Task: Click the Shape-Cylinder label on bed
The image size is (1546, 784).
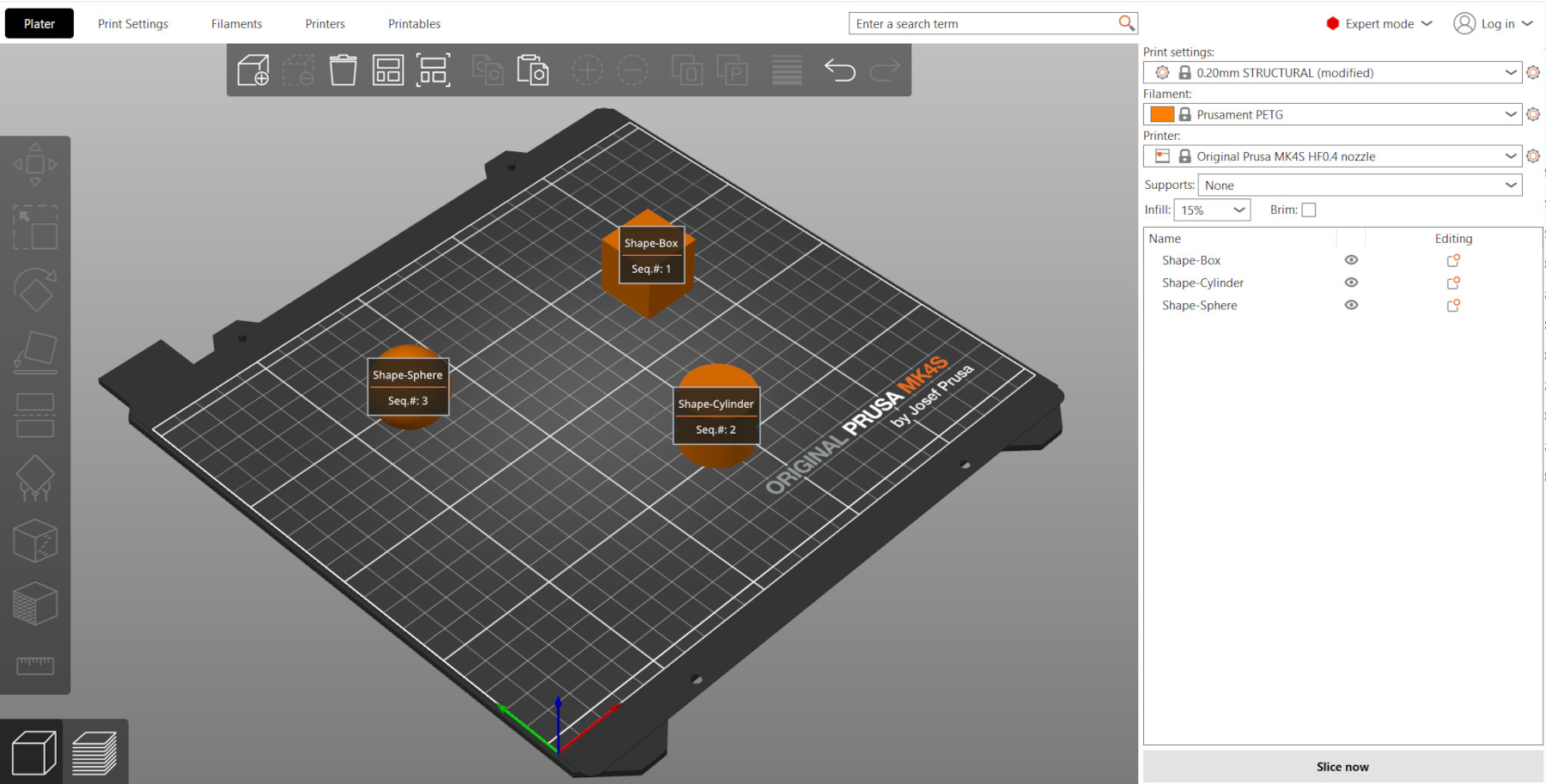Action: 716,416
